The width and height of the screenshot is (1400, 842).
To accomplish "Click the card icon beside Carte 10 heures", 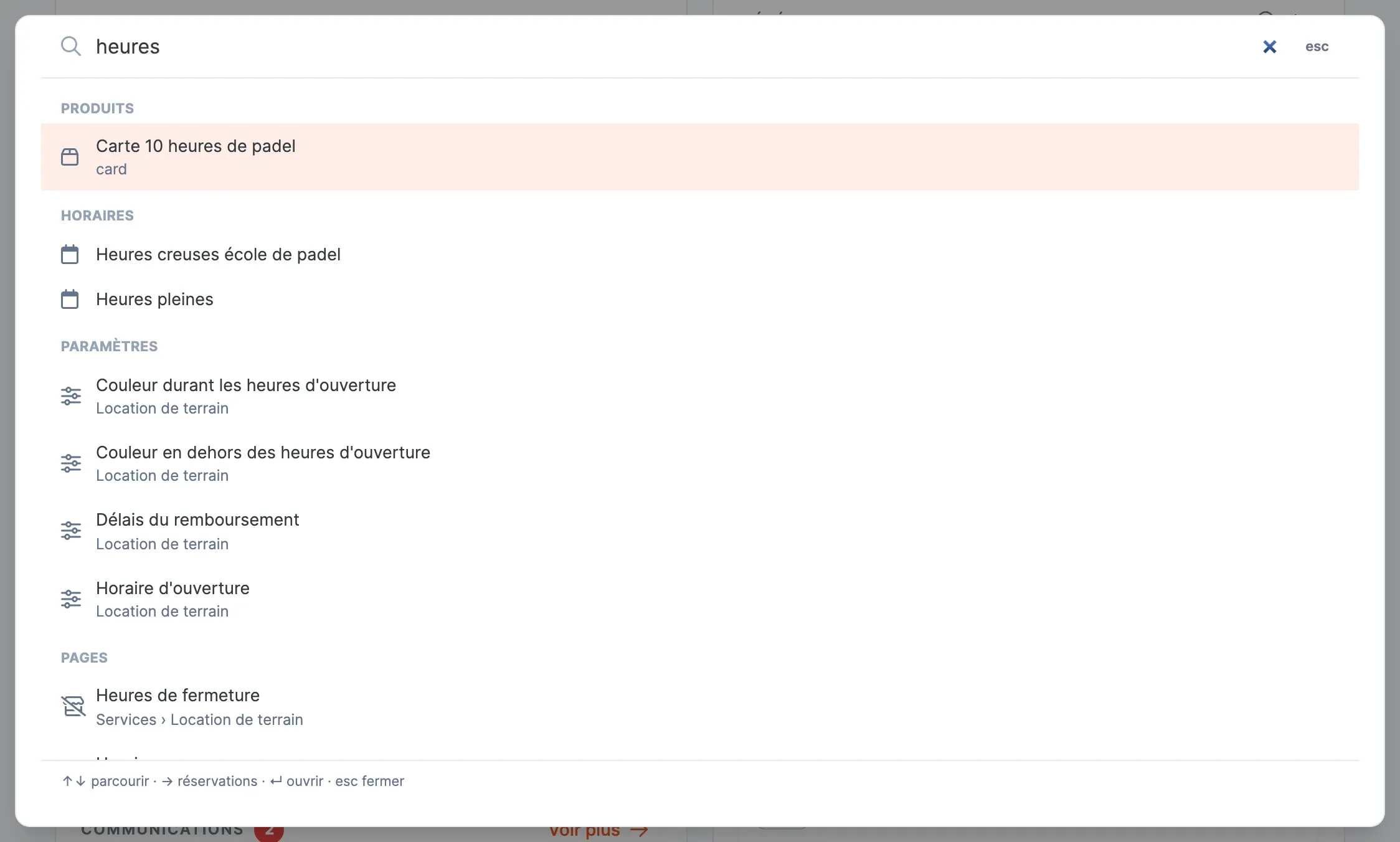I will (x=70, y=157).
